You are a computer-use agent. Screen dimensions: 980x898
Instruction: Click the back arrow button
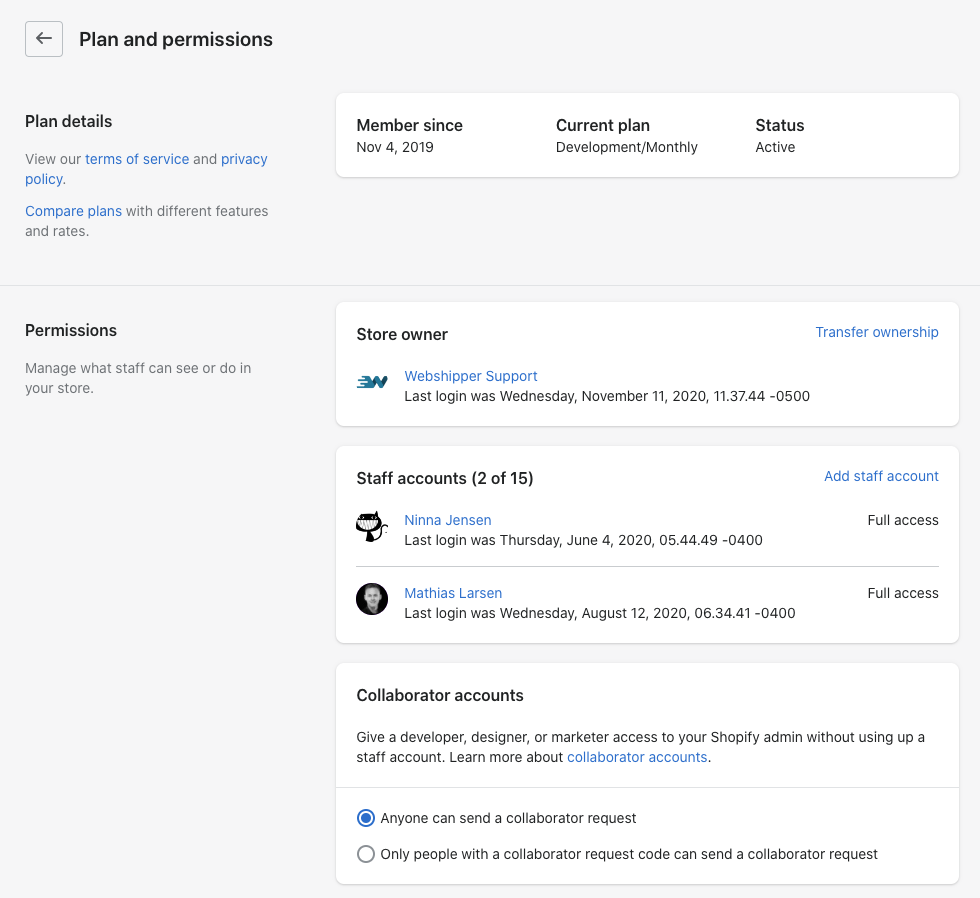click(x=44, y=39)
